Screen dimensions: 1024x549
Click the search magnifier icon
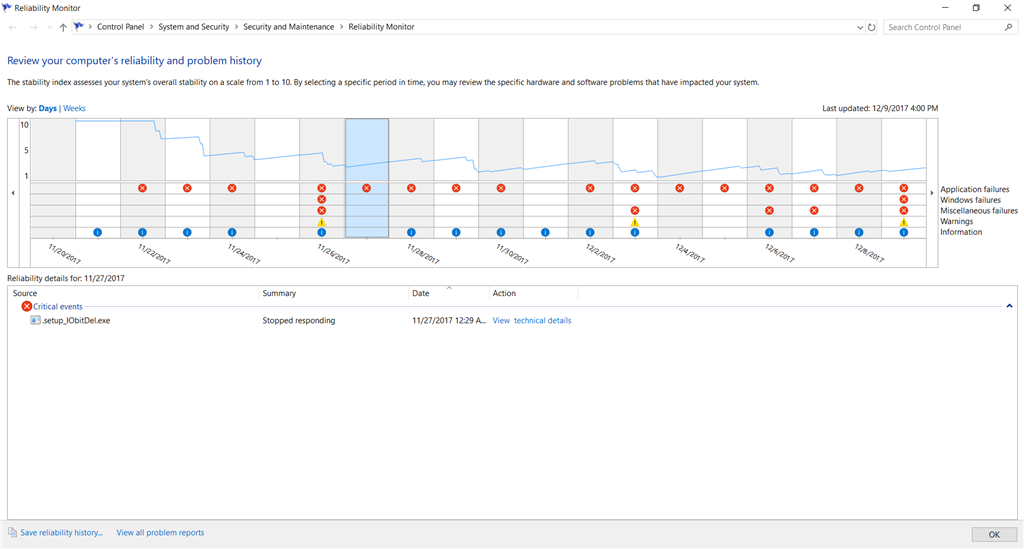[x=1008, y=27]
